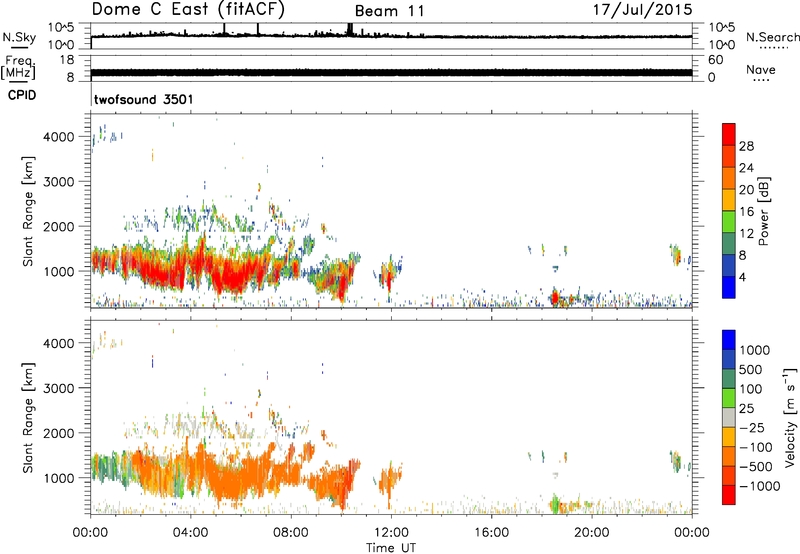Click the 'Velocity [m s-1]' colorbar label
This screenshot has height=554, width=800.
tap(790, 417)
